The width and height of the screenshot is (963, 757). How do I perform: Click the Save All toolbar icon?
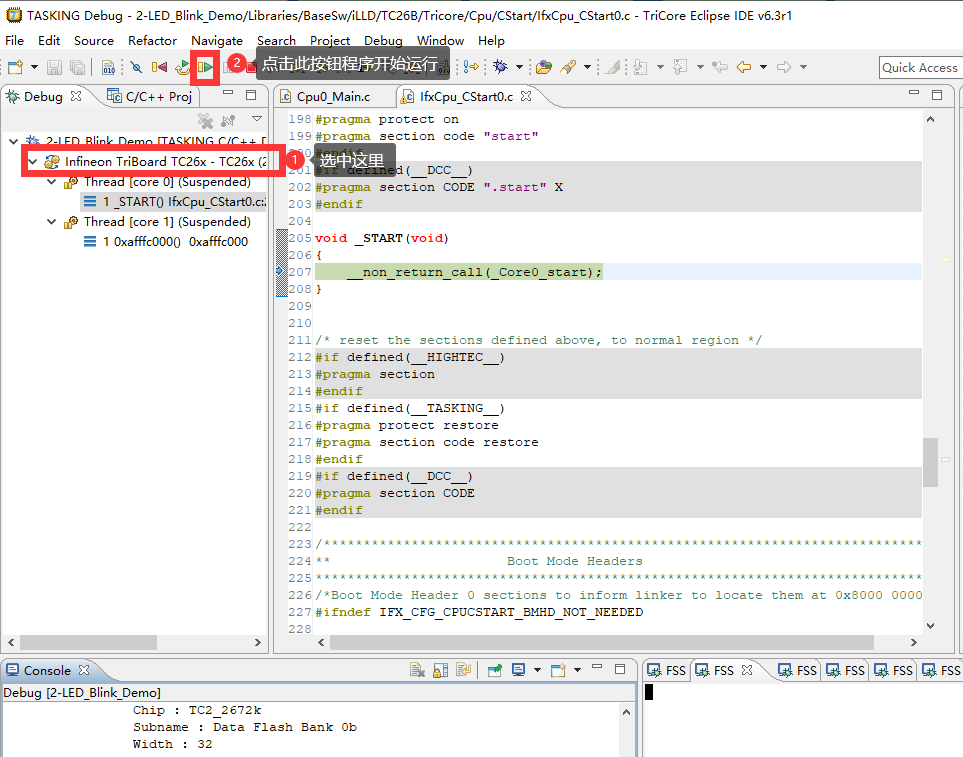pyautogui.click(x=77, y=67)
